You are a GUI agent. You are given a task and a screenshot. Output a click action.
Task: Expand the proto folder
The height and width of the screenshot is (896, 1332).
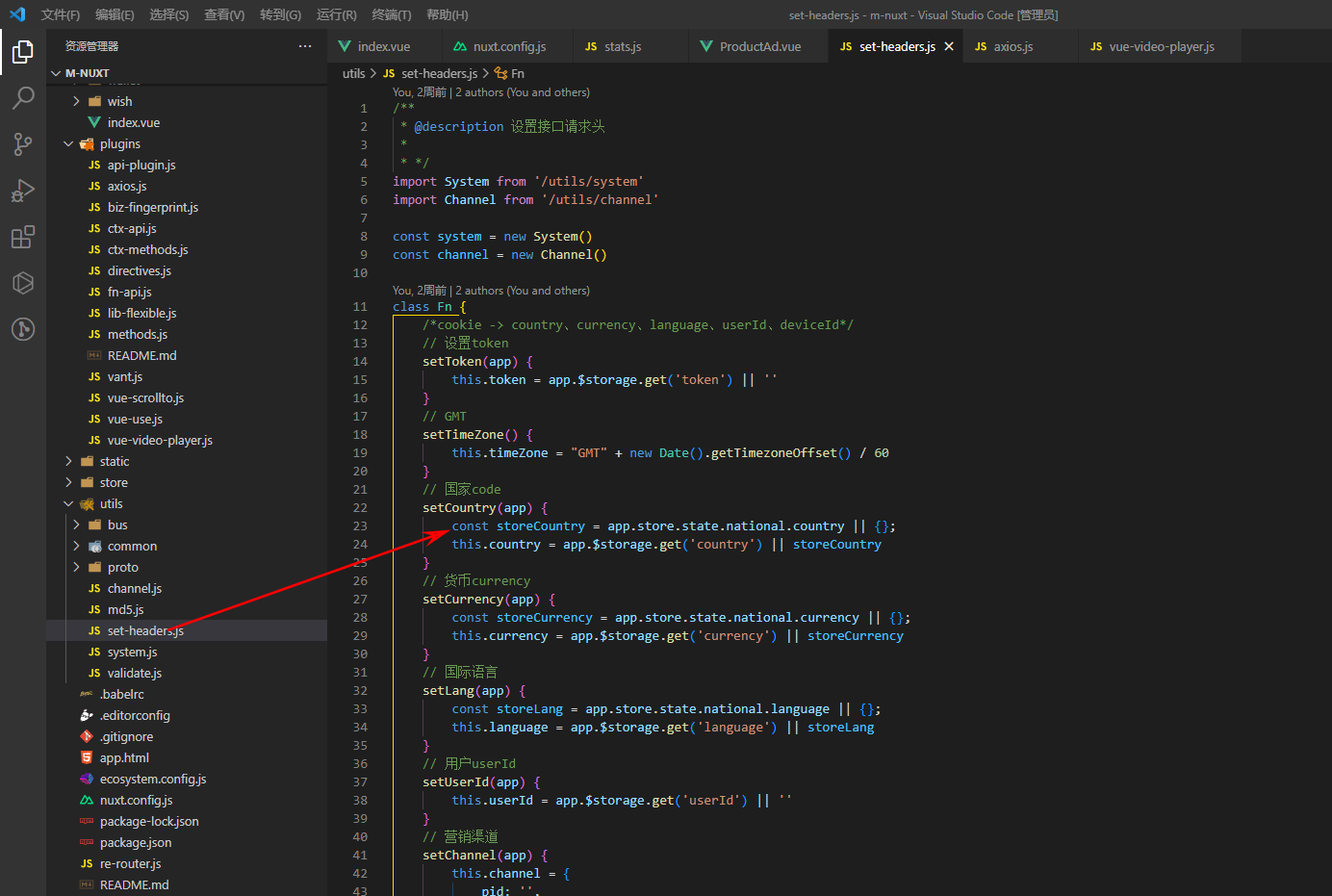pyautogui.click(x=187, y=567)
